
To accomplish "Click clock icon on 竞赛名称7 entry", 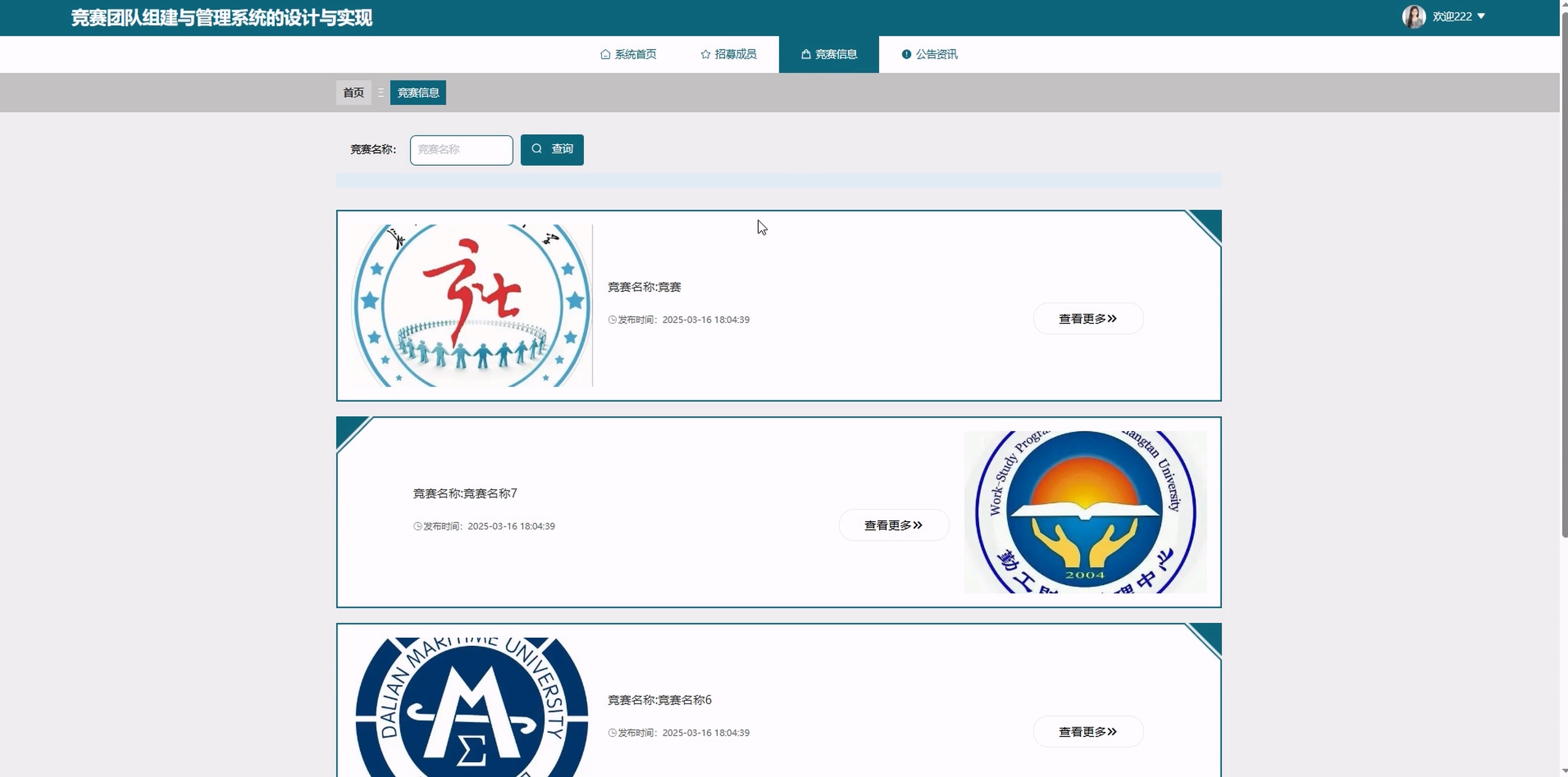I will tap(418, 526).
